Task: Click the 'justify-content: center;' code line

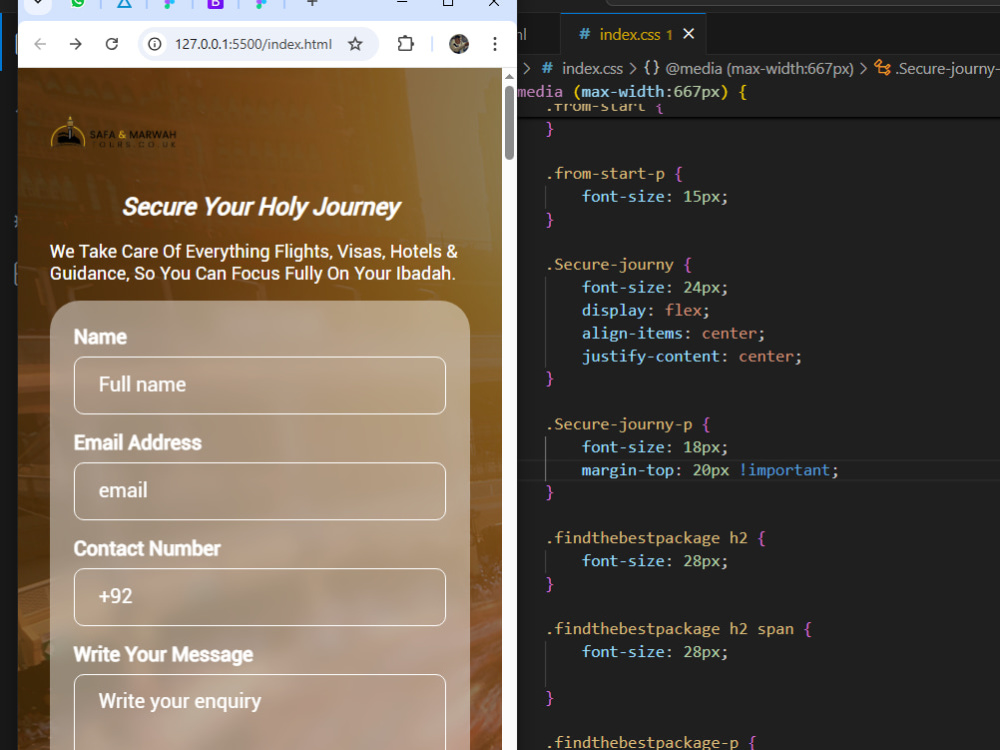Action: click(x=691, y=357)
